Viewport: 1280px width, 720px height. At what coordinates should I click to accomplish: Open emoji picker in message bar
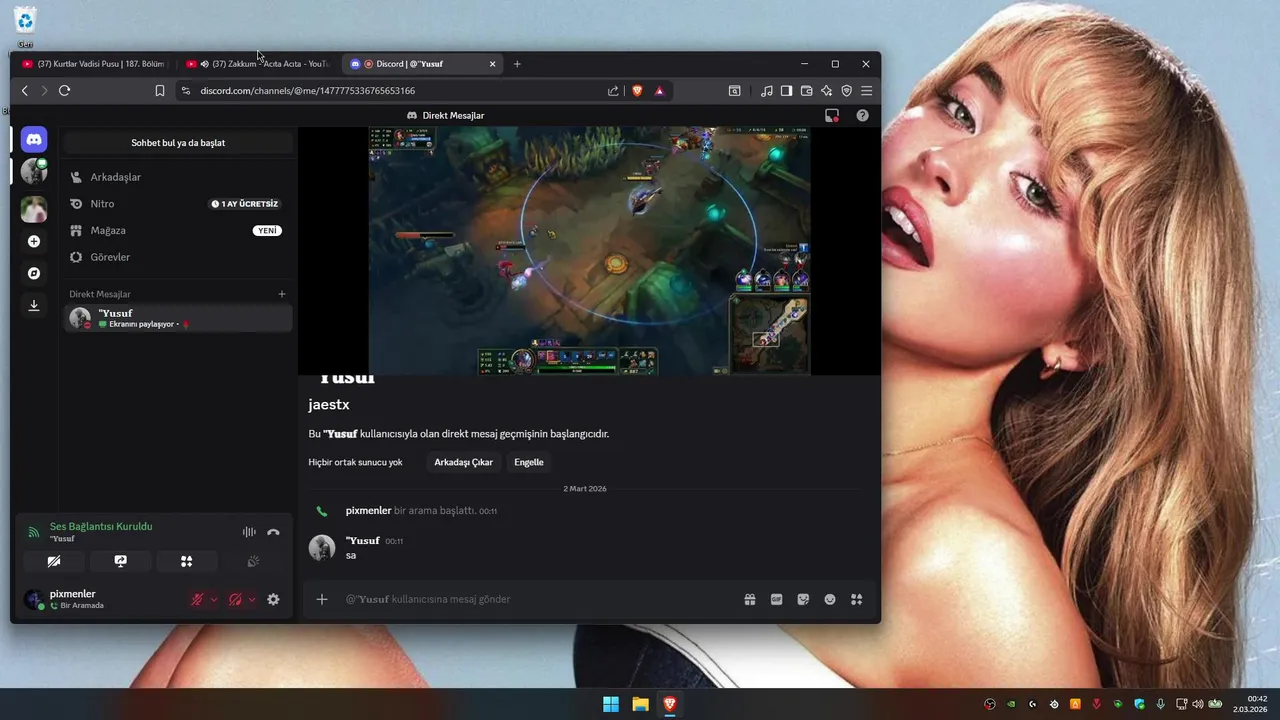click(x=830, y=599)
